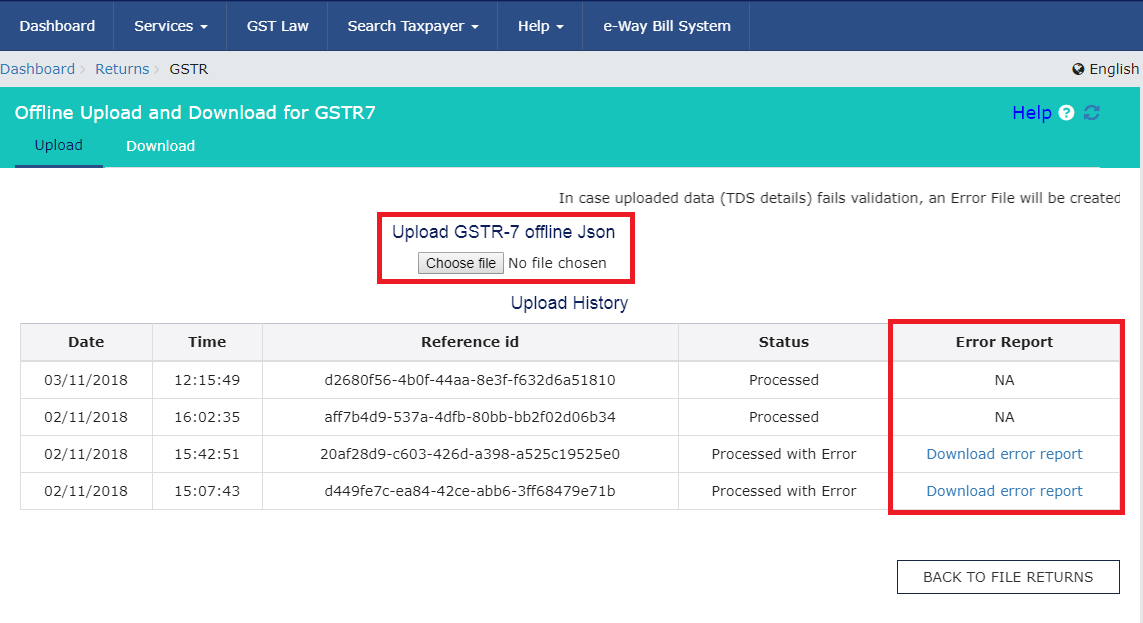This screenshot has height=623, width=1143.
Task: Click the Upload History heading
Action: (569, 303)
